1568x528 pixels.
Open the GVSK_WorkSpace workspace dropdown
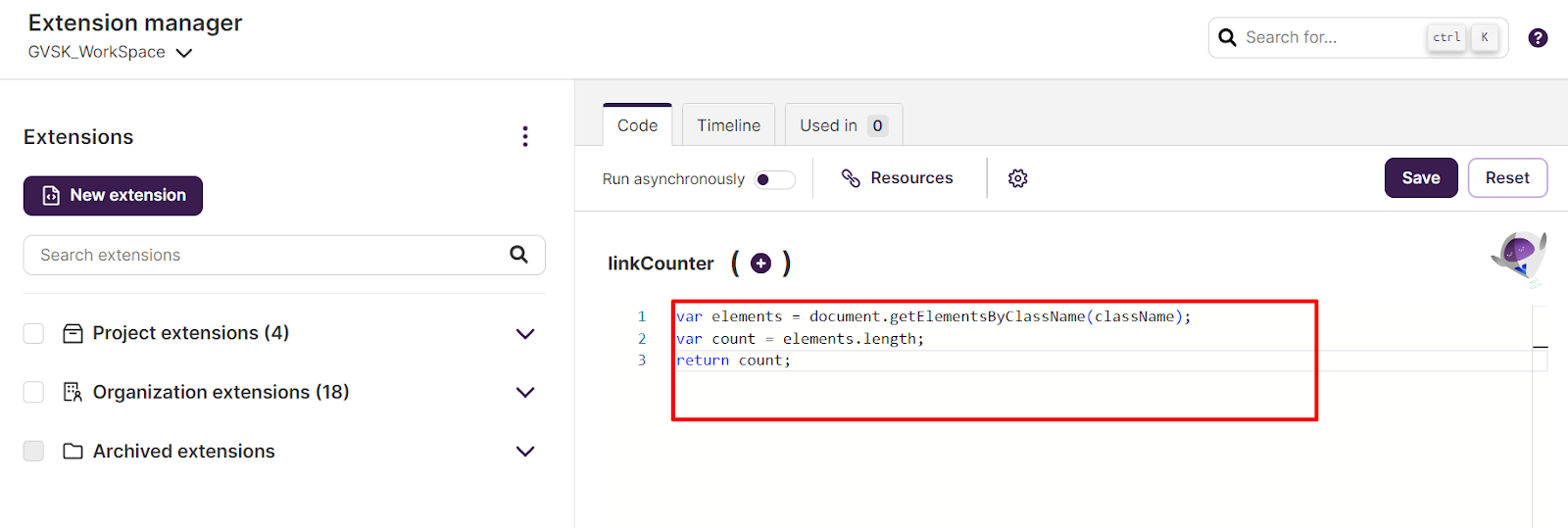tap(110, 53)
